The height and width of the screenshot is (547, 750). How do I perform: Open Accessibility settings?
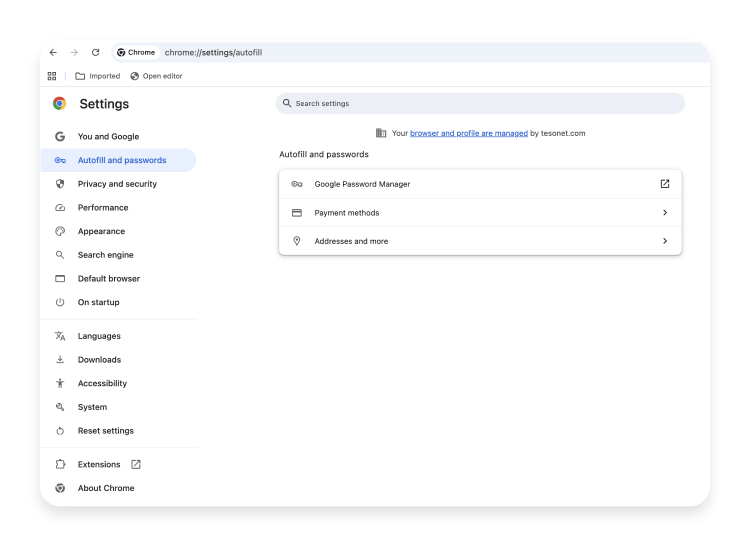[119, 383]
